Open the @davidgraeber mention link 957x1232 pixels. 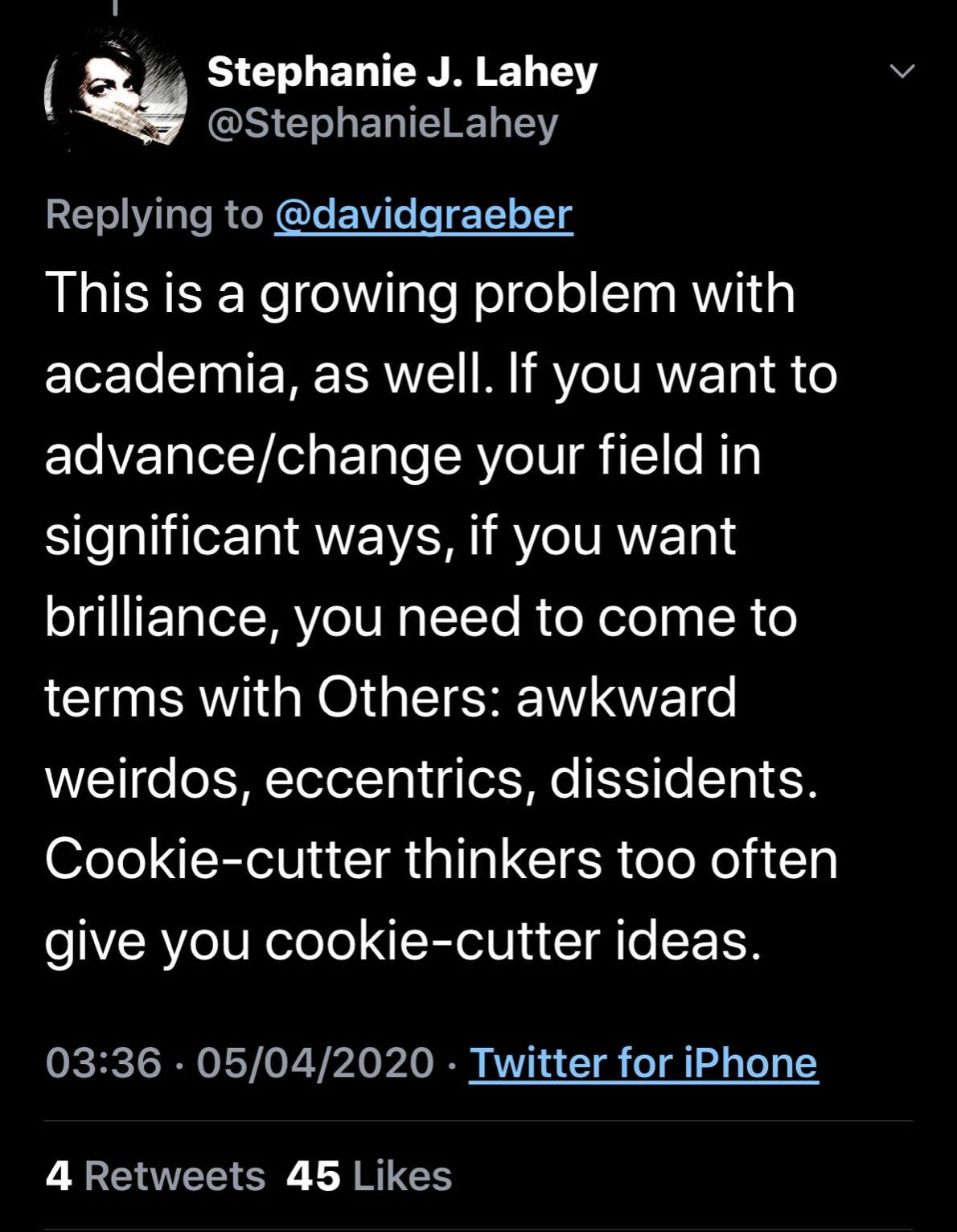[423, 215]
